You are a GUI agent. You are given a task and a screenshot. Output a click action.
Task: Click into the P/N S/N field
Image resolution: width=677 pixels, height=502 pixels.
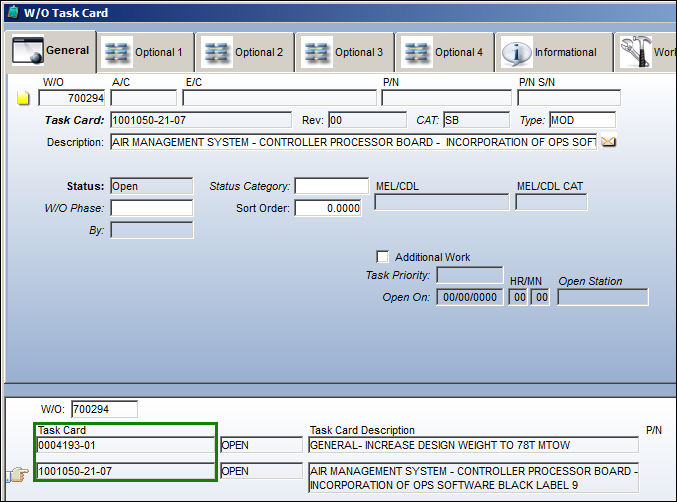569,98
